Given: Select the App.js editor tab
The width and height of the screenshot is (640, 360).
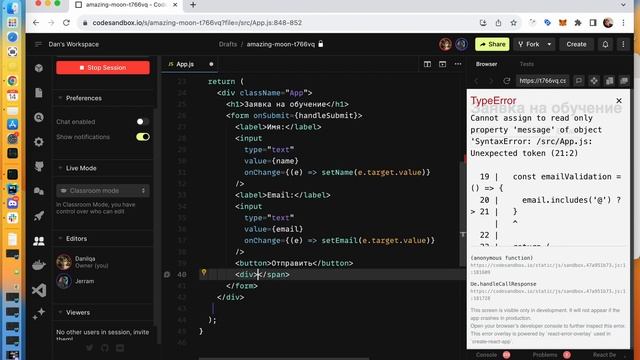Looking at the screenshot, I should pyautogui.click(x=190, y=64).
